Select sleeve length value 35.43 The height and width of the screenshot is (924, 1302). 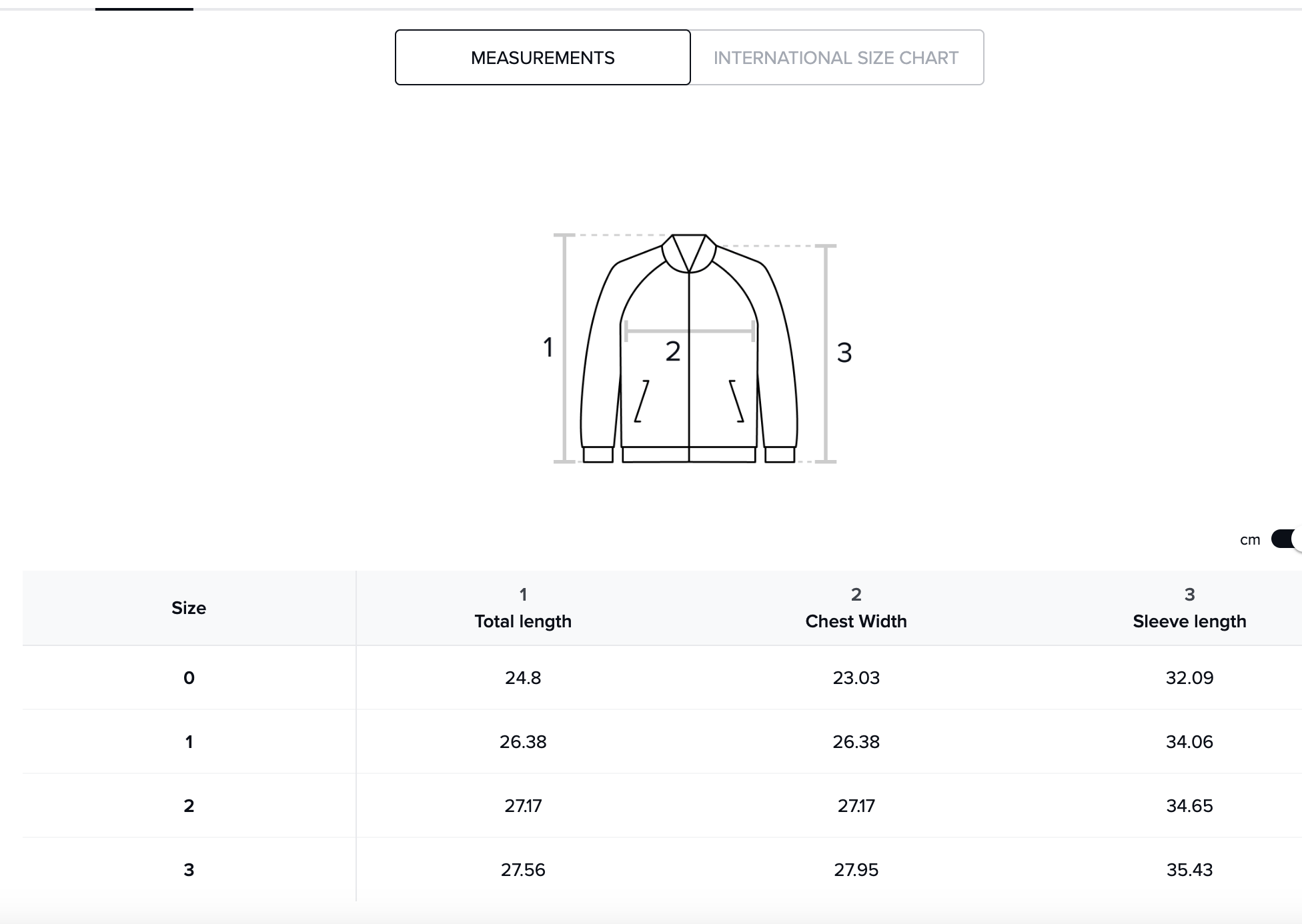coord(1189,870)
